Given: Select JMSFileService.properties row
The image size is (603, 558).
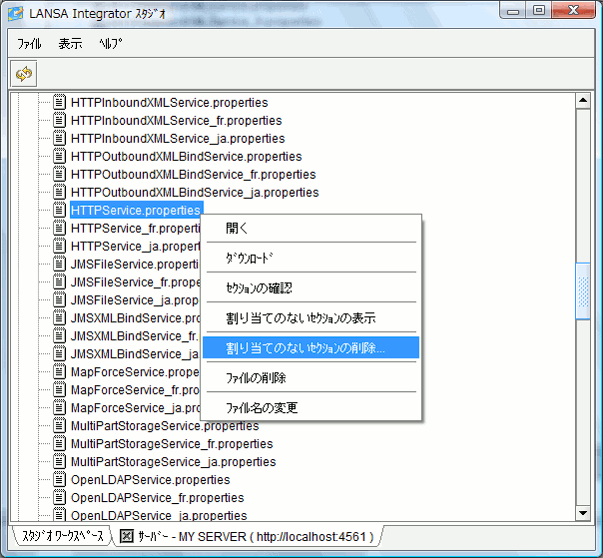Looking at the screenshot, I should click(x=135, y=264).
